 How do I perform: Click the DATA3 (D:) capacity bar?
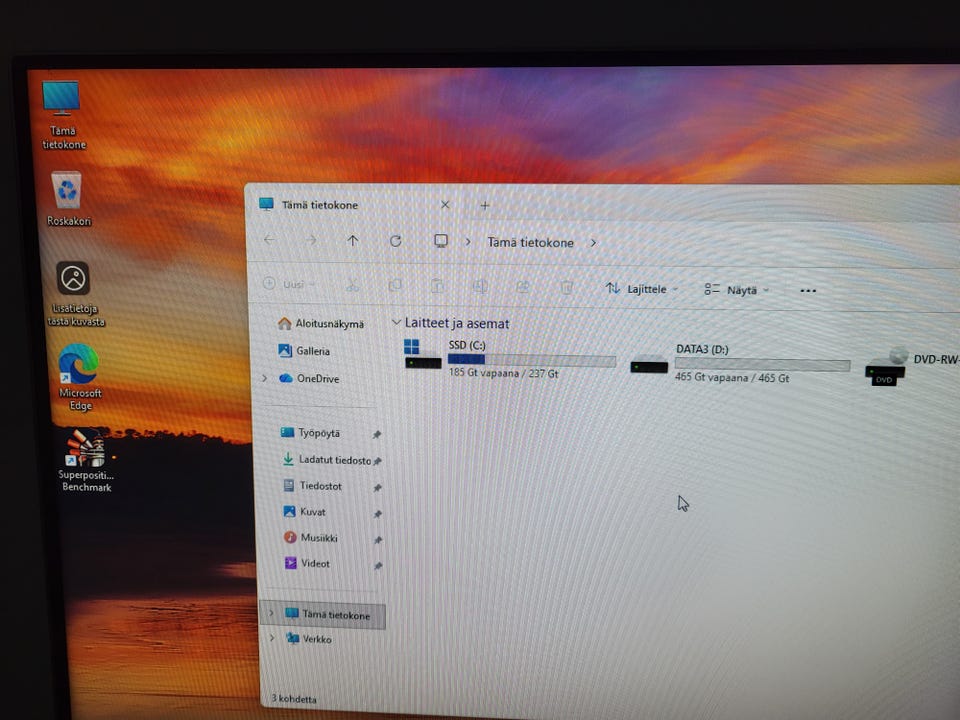point(762,365)
